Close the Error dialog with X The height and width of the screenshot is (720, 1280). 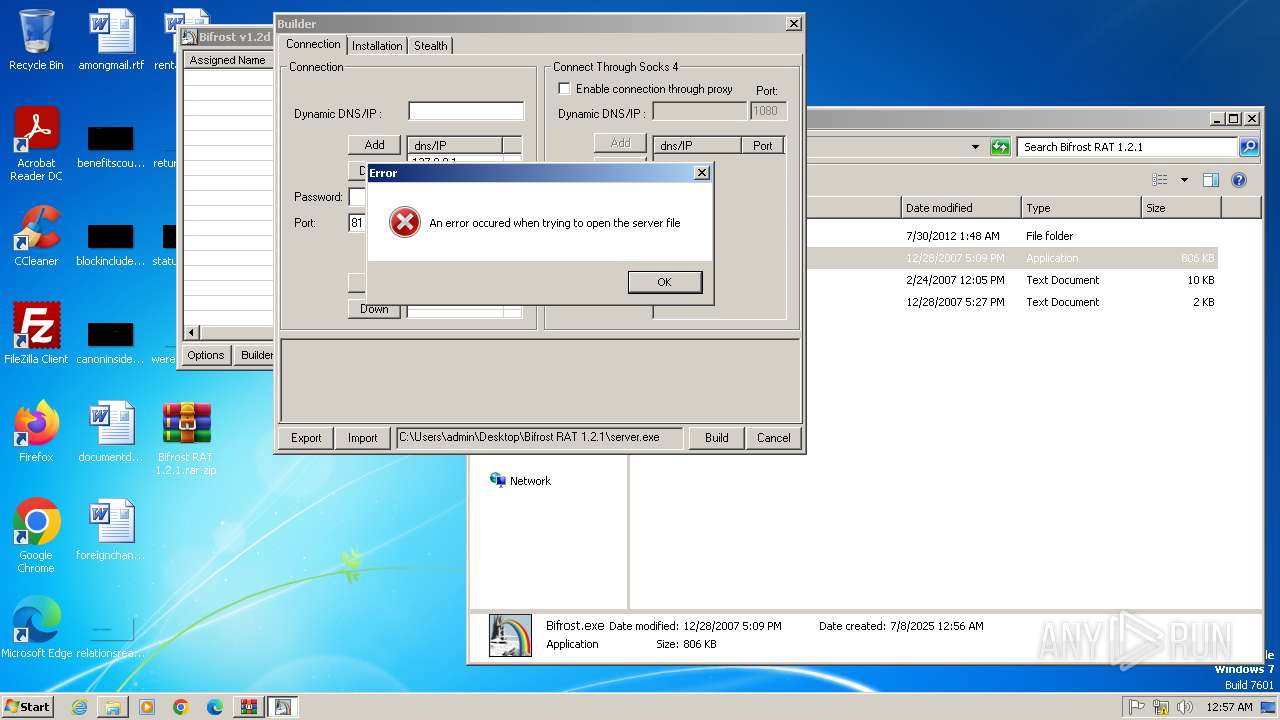point(702,172)
